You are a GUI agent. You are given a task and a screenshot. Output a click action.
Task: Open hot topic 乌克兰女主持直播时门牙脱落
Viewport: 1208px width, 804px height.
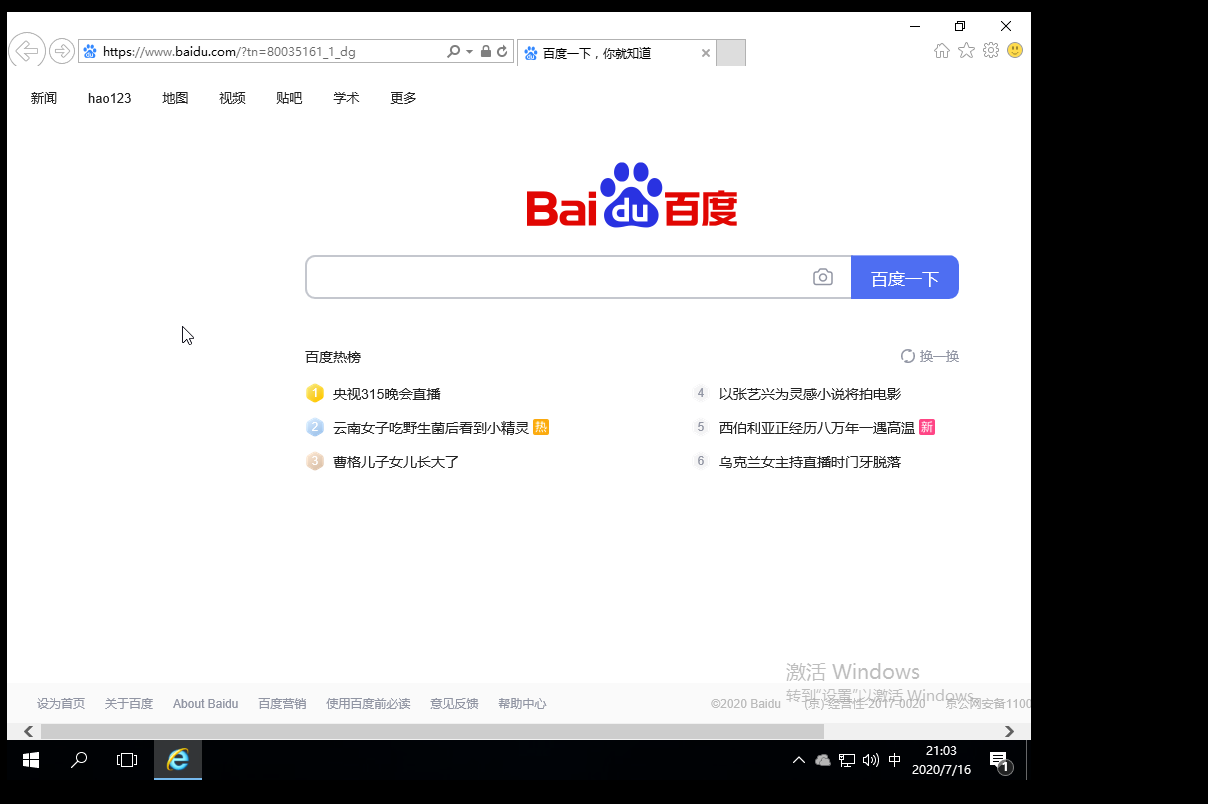[810, 462]
